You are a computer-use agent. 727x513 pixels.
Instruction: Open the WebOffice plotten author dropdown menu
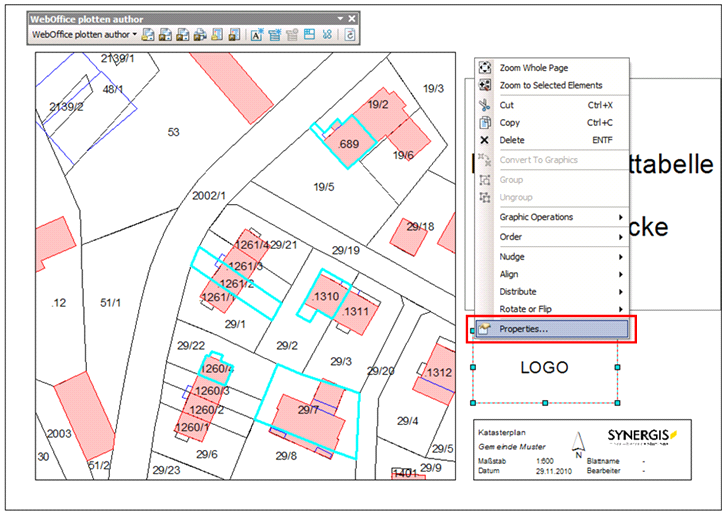pos(84,35)
